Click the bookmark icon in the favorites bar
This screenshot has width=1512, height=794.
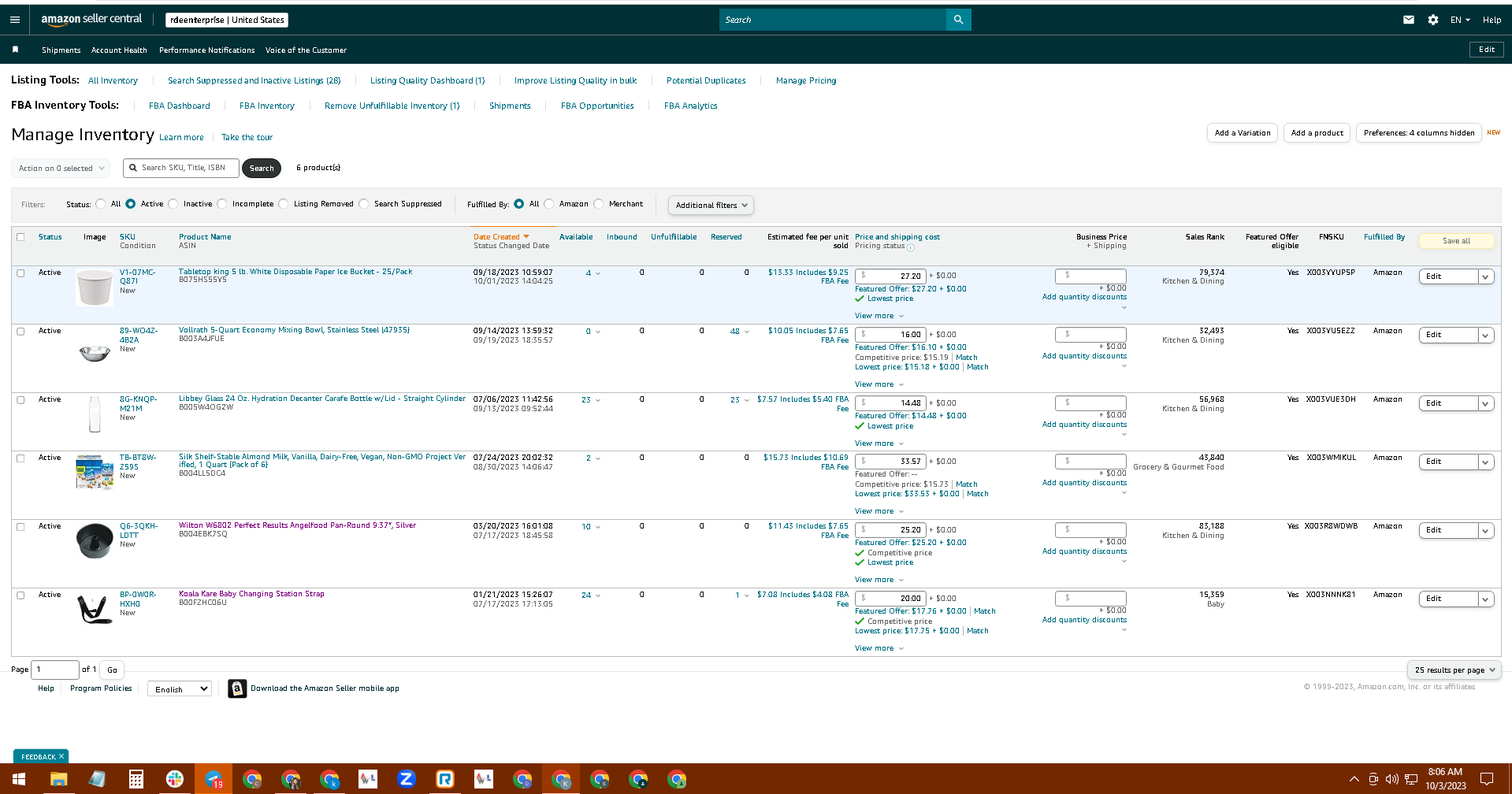click(x=15, y=50)
